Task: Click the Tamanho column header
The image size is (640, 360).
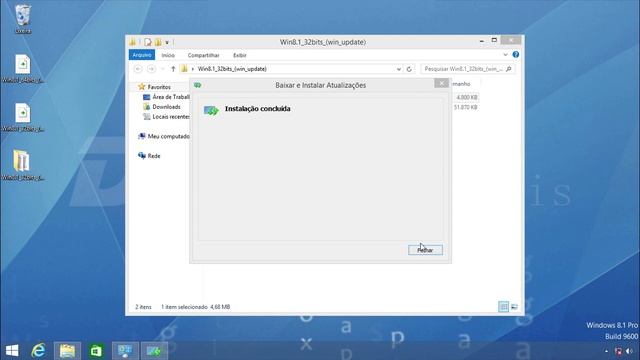Action: pyautogui.click(x=462, y=84)
